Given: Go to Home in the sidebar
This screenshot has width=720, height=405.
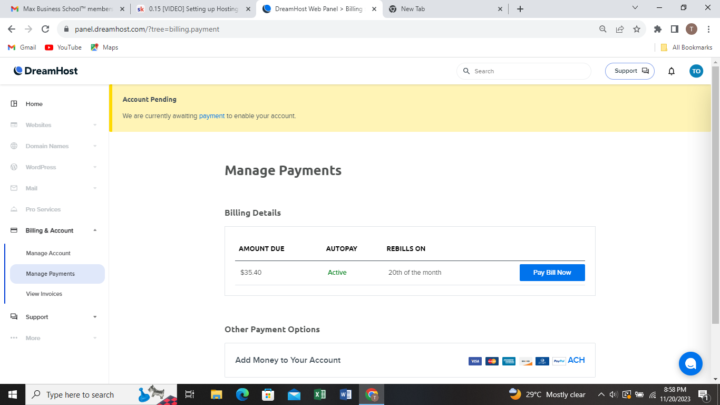Looking at the screenshot, I should point(34,104).
